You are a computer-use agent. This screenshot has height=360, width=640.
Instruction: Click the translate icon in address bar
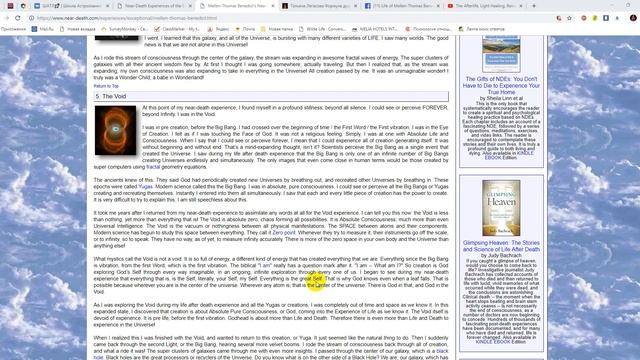[559, 18]
